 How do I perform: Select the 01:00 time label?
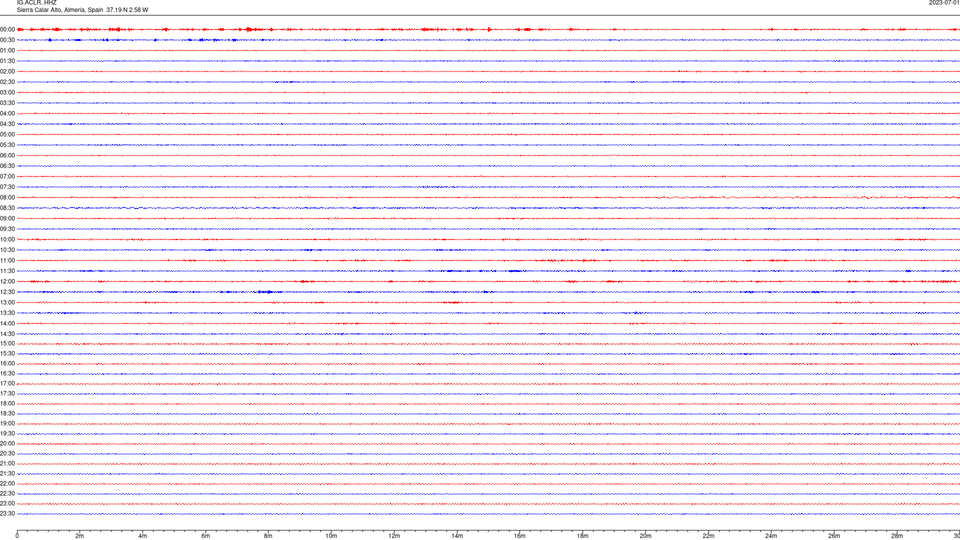(x=7, y=50)
